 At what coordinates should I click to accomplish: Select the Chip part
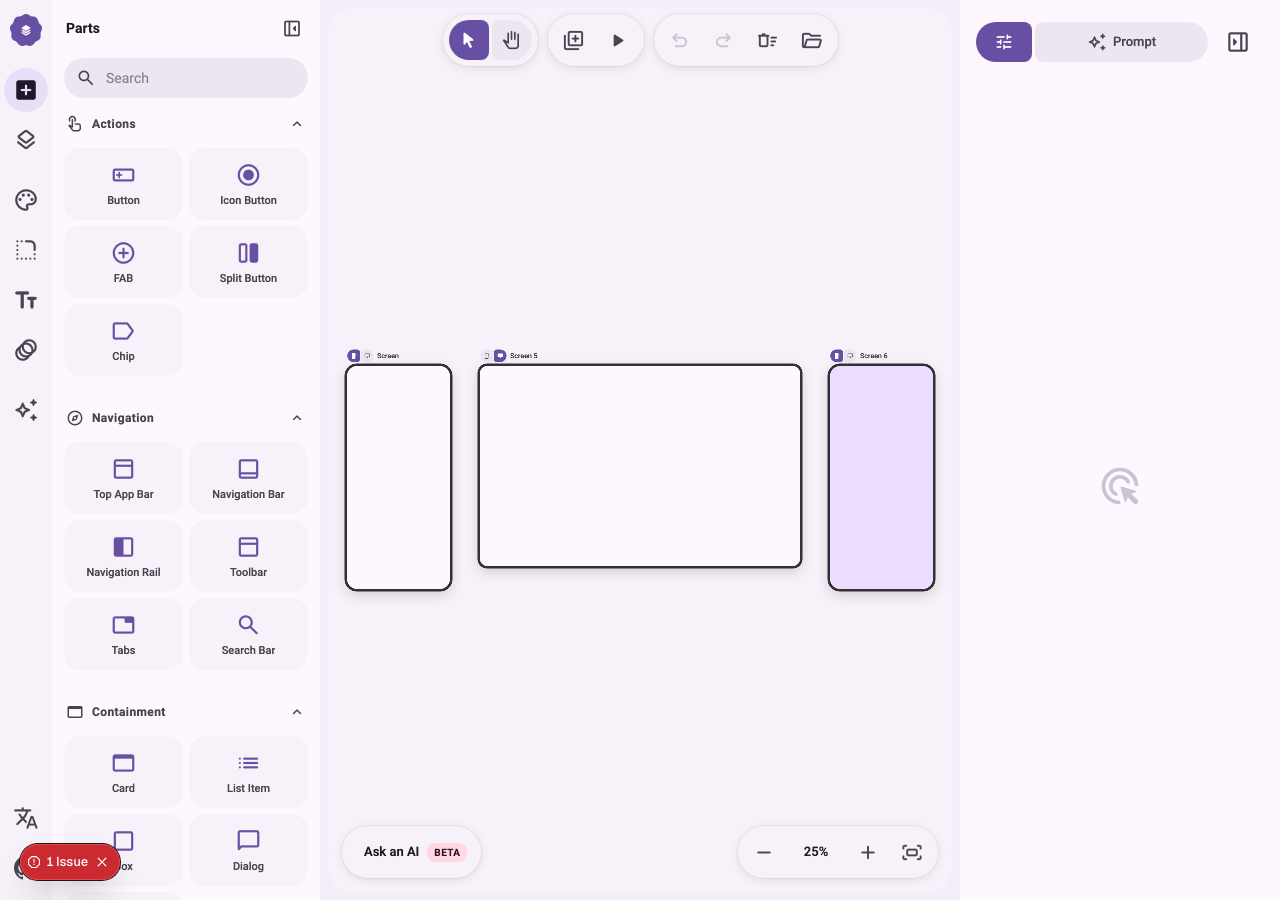tap(123, 340)
